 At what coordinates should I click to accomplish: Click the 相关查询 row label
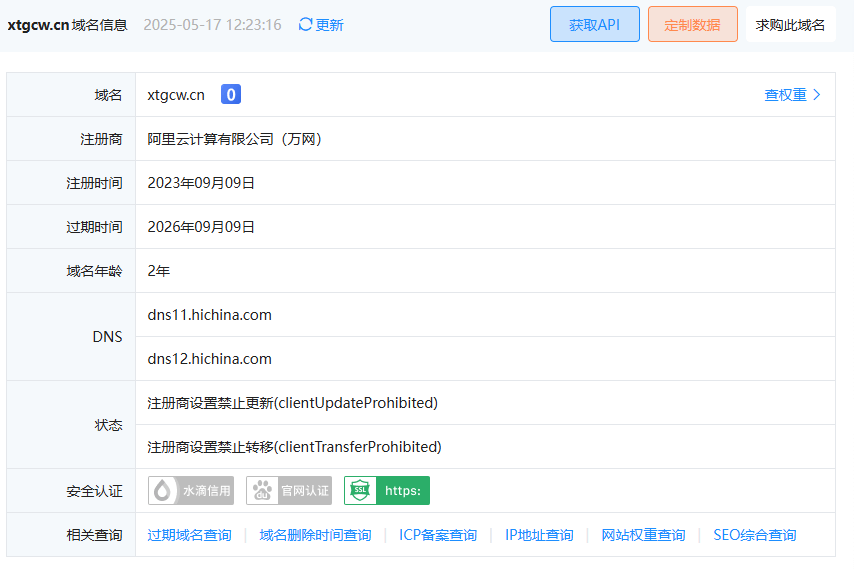(94, 535)
